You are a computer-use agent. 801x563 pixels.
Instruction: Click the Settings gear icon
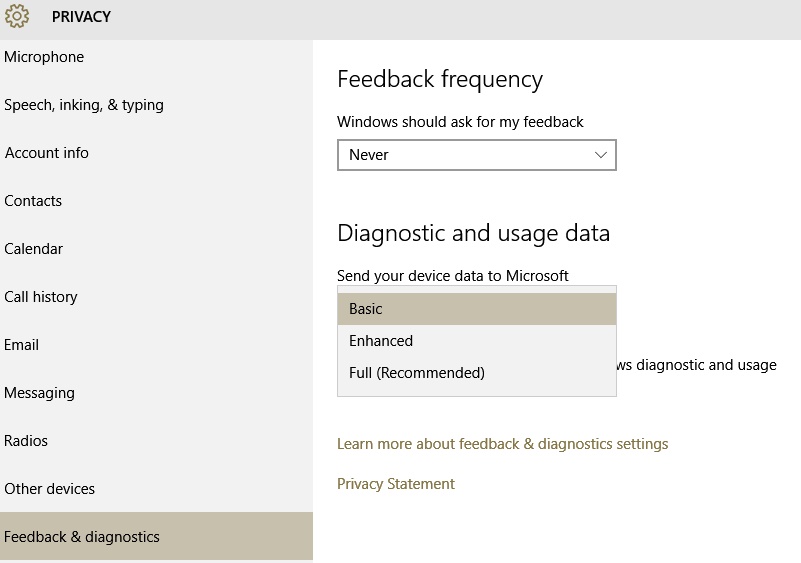coord(17,16)
